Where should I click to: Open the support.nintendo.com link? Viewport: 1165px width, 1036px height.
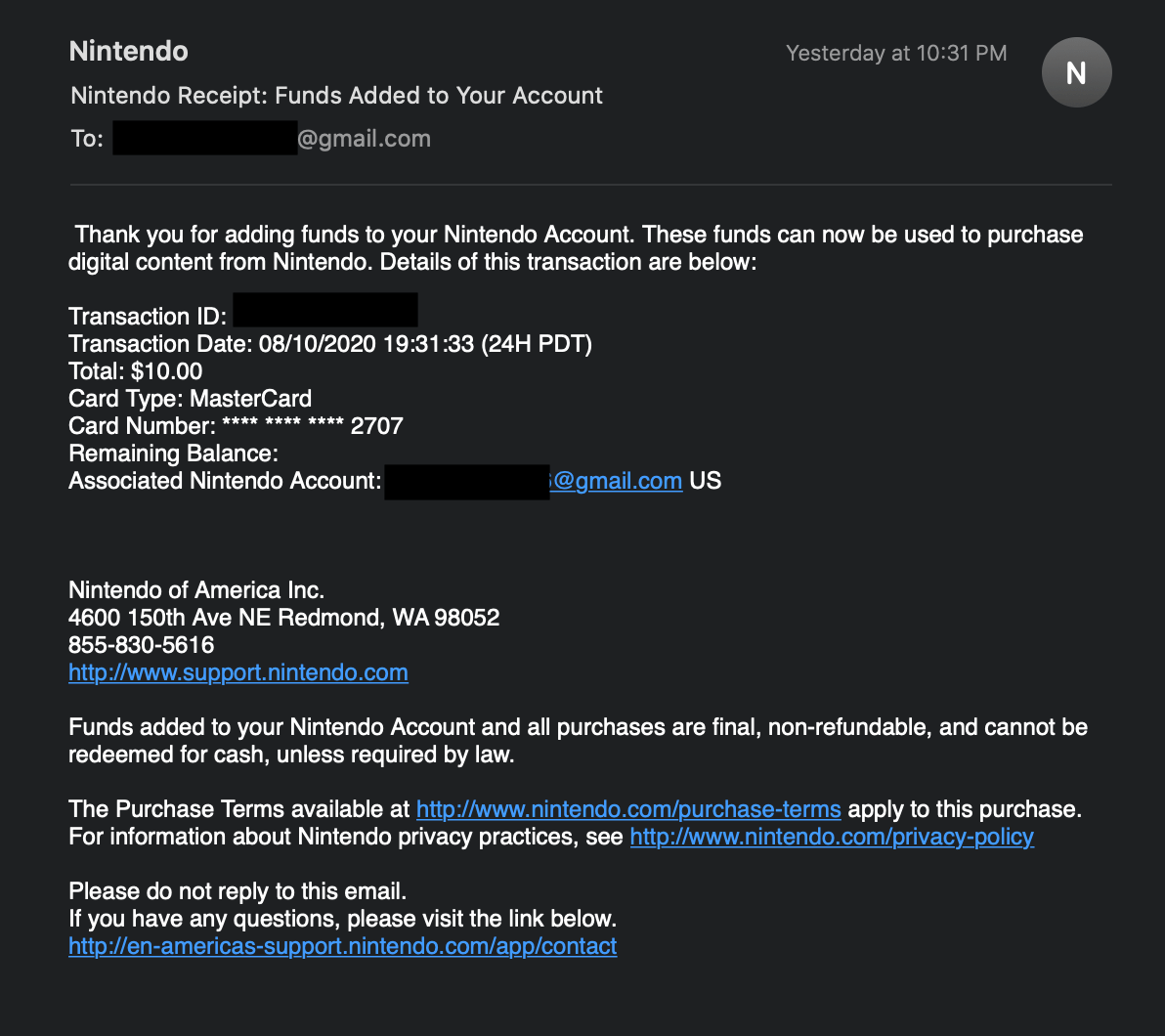[x=237, y=672]
